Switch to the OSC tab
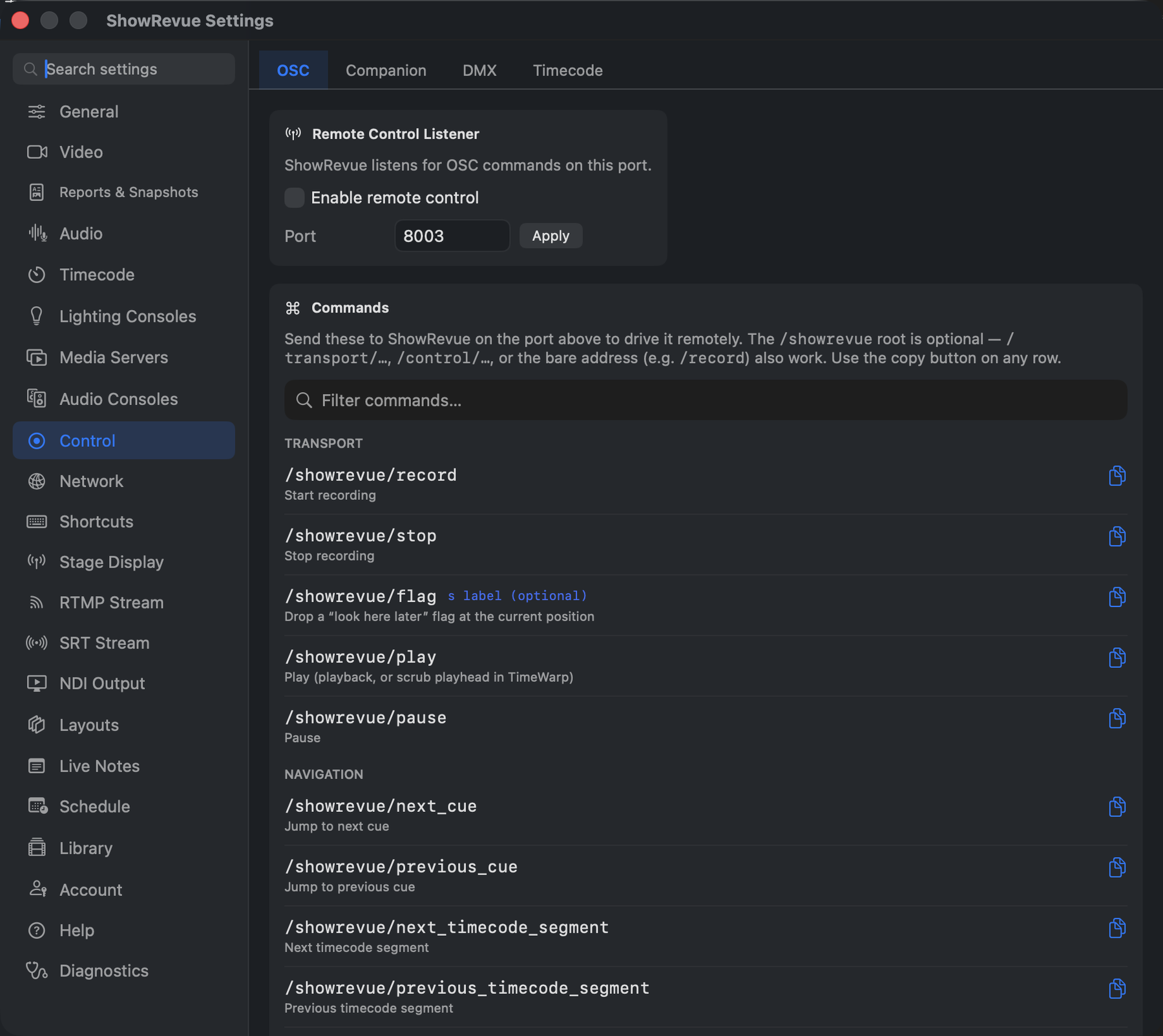 tap(293, 70)
